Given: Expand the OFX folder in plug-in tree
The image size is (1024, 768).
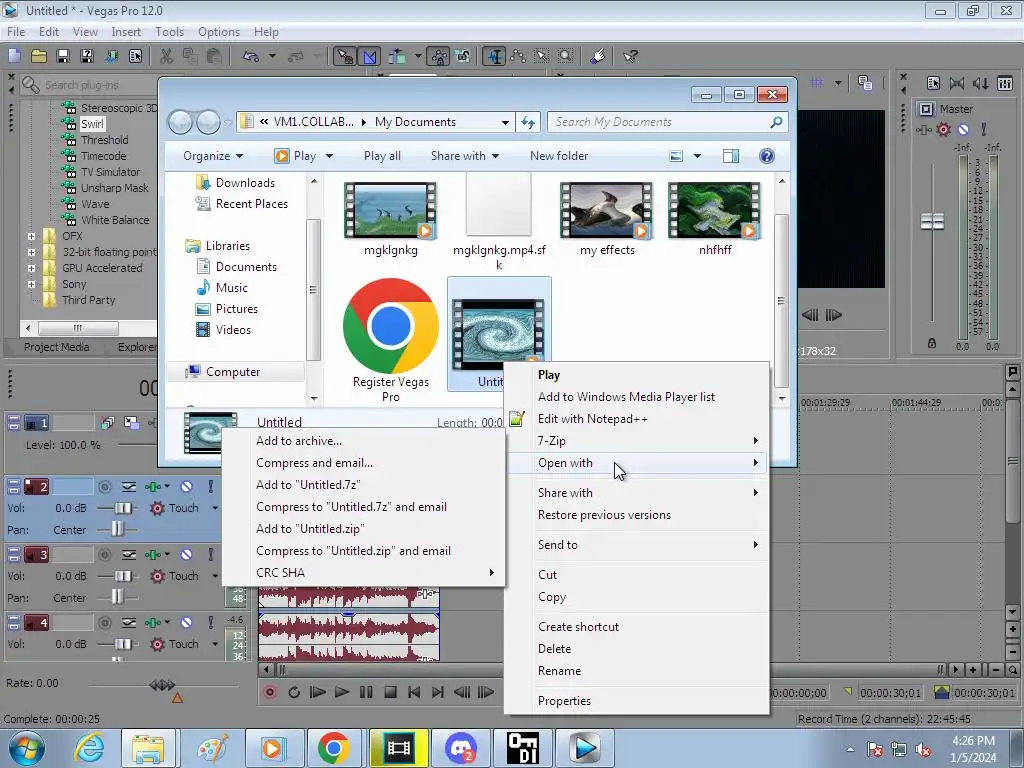Looking at the screenshot, I should [x=31, y=236].
